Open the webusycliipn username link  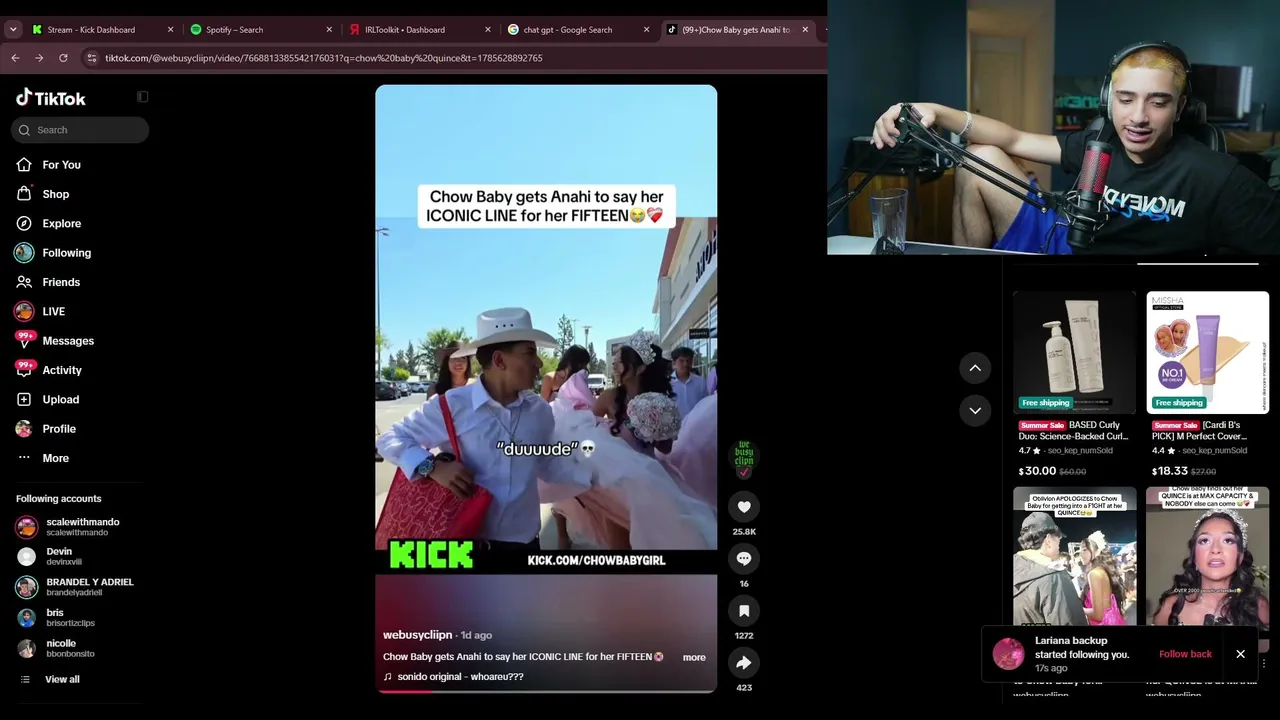tap(417, 635)
